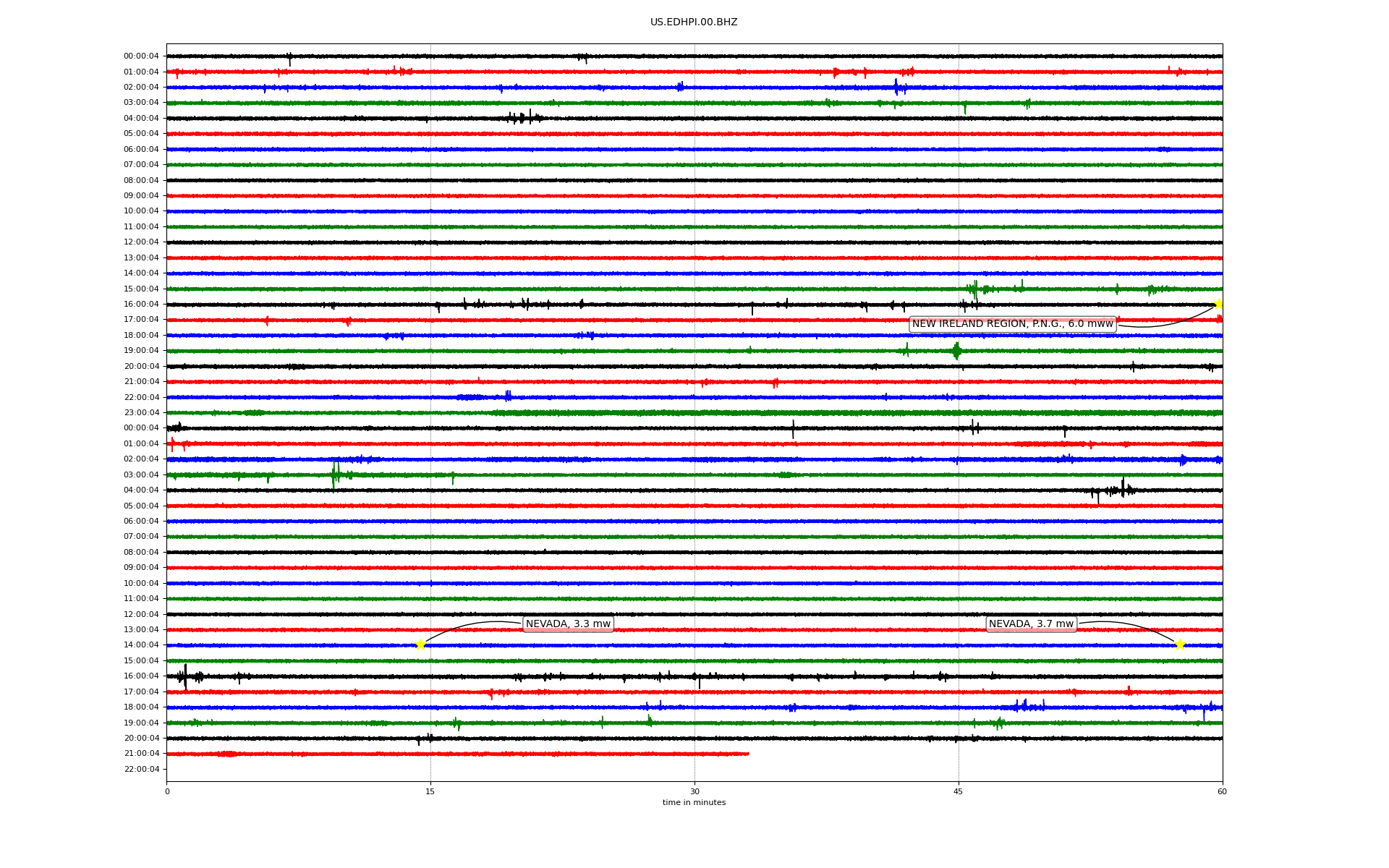Click the NEVADA, 3.3 mw annotation box
Screen dimensions: 1389x868
pos(568,624)
